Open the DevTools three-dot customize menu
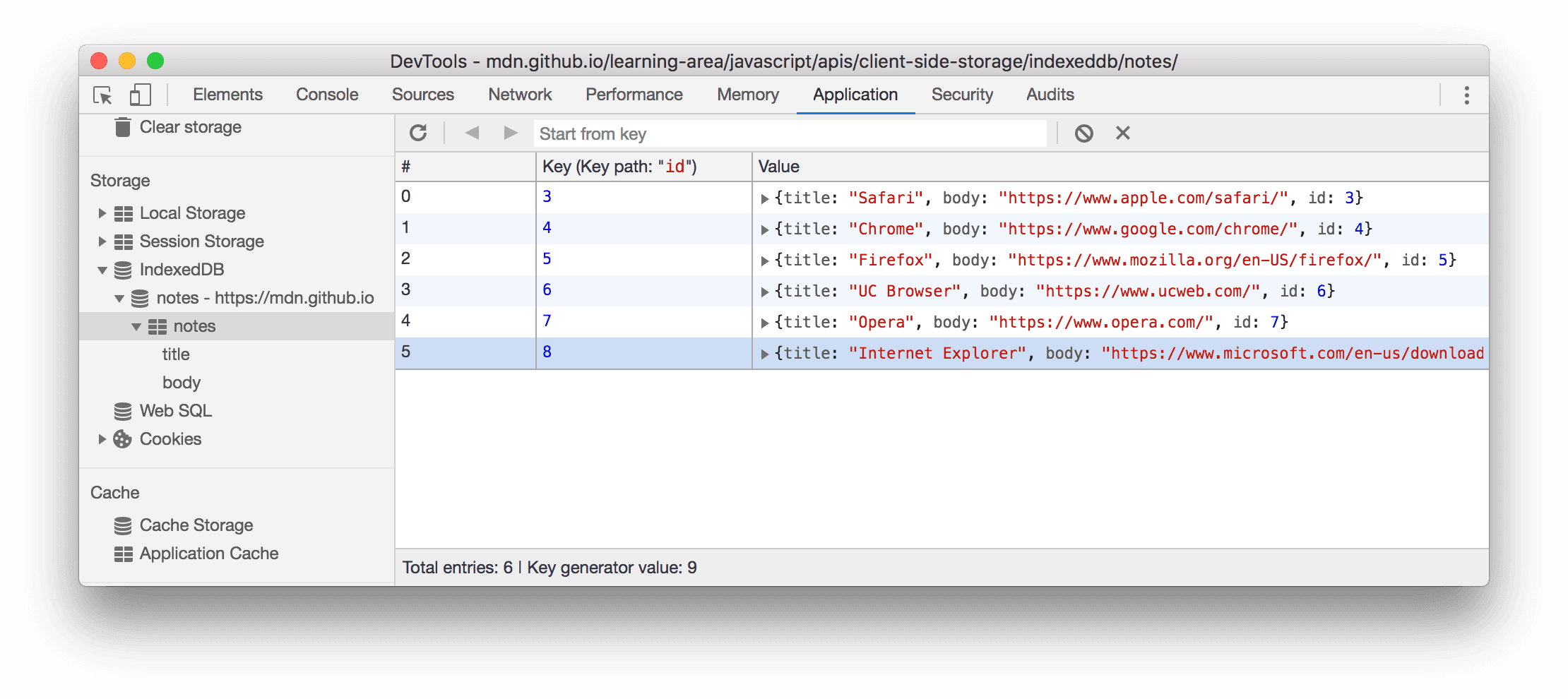The width and height of the screenshot is (1568, 699). point(1466,95)
